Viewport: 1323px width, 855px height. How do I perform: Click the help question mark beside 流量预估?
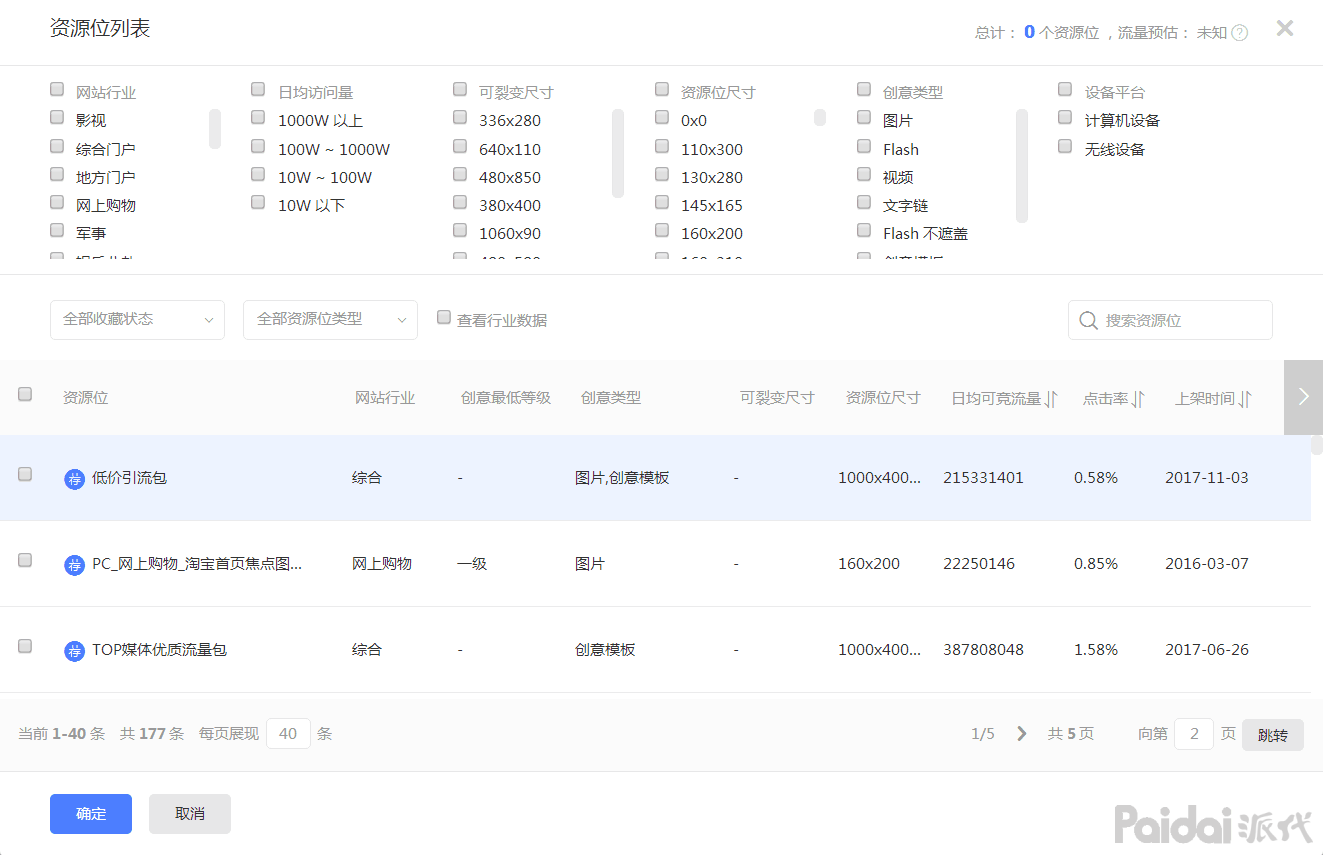[x=1238, y=31]
